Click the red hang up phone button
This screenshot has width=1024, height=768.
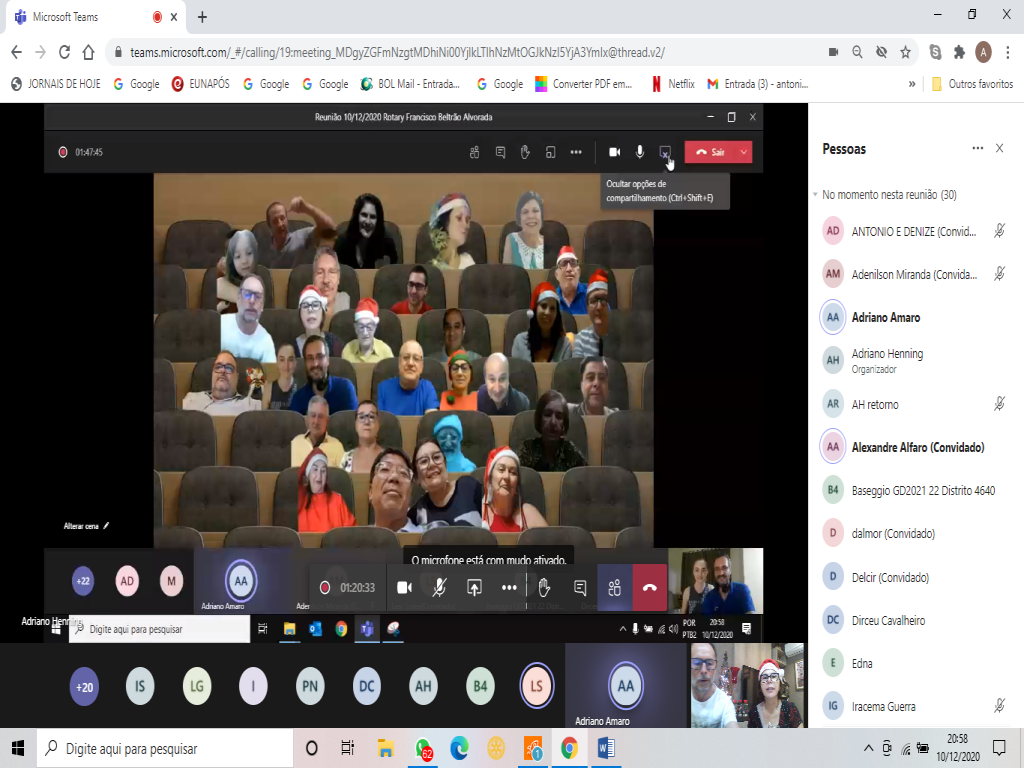[649, 588]
